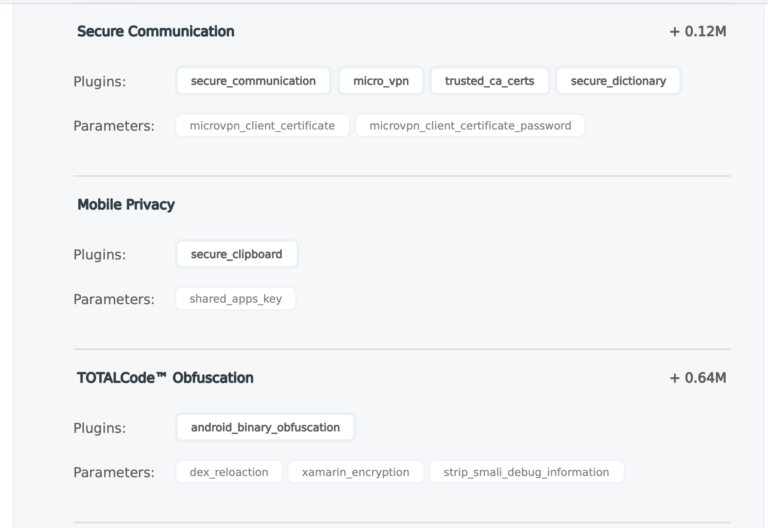
Task: Click the xamarin_encryption parameter chip
Action: [356, 472]
